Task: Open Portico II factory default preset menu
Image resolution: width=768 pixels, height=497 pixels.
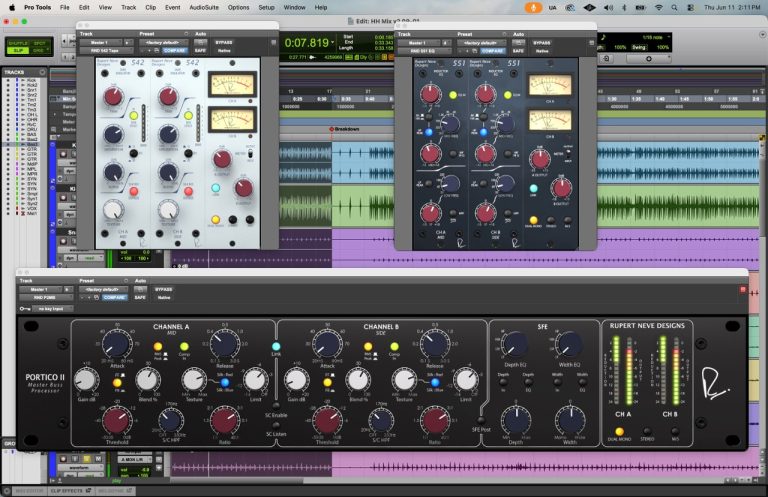Action: coord(103,289)
